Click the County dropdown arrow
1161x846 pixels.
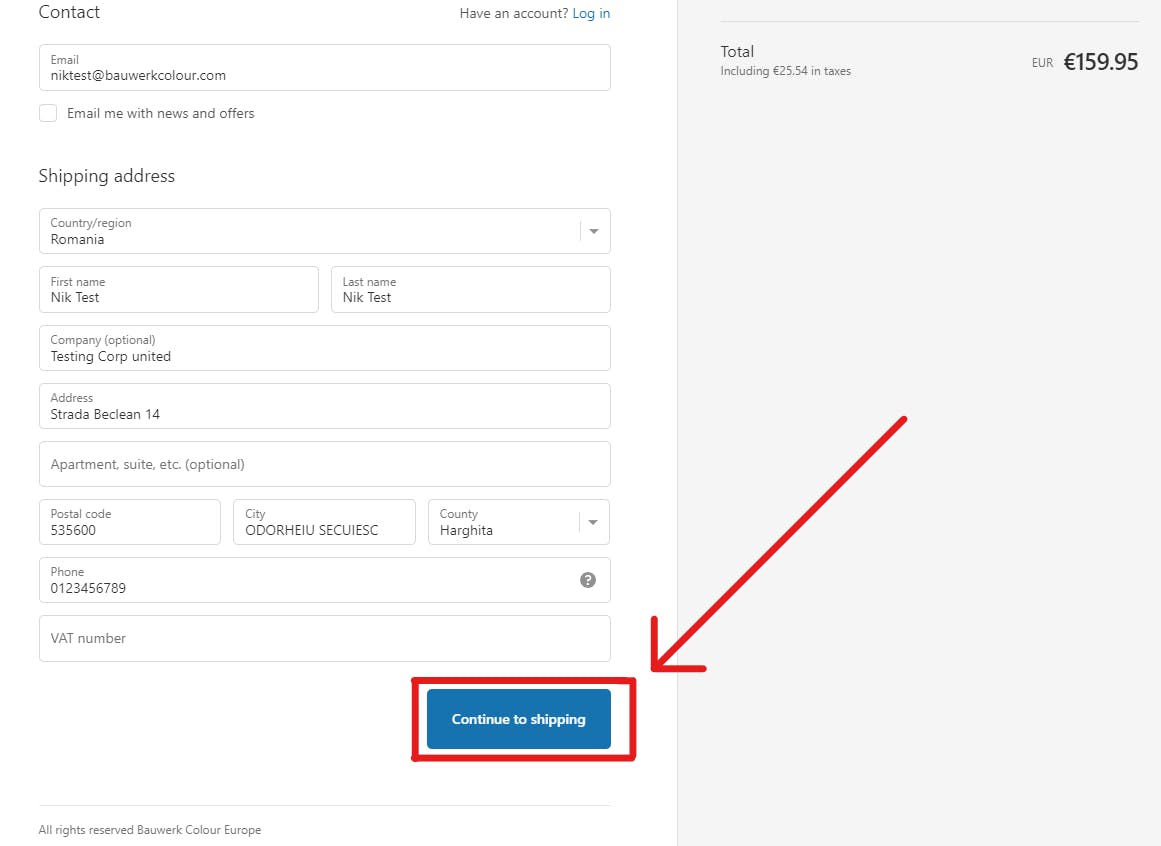pos(593,522)
